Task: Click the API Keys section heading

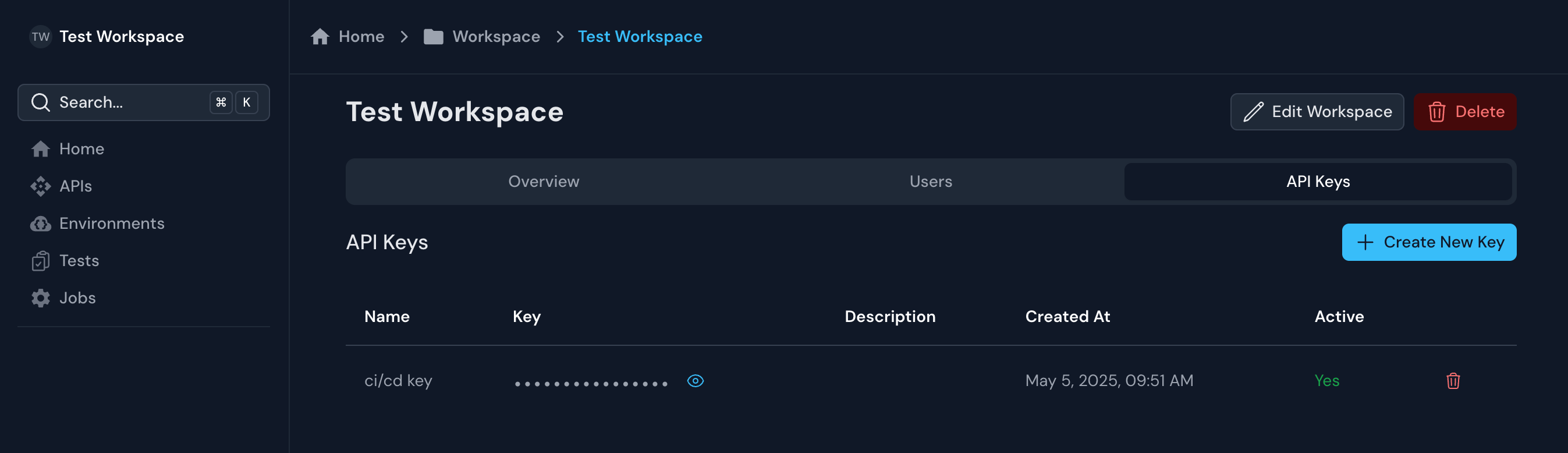Action: point(386,242)
